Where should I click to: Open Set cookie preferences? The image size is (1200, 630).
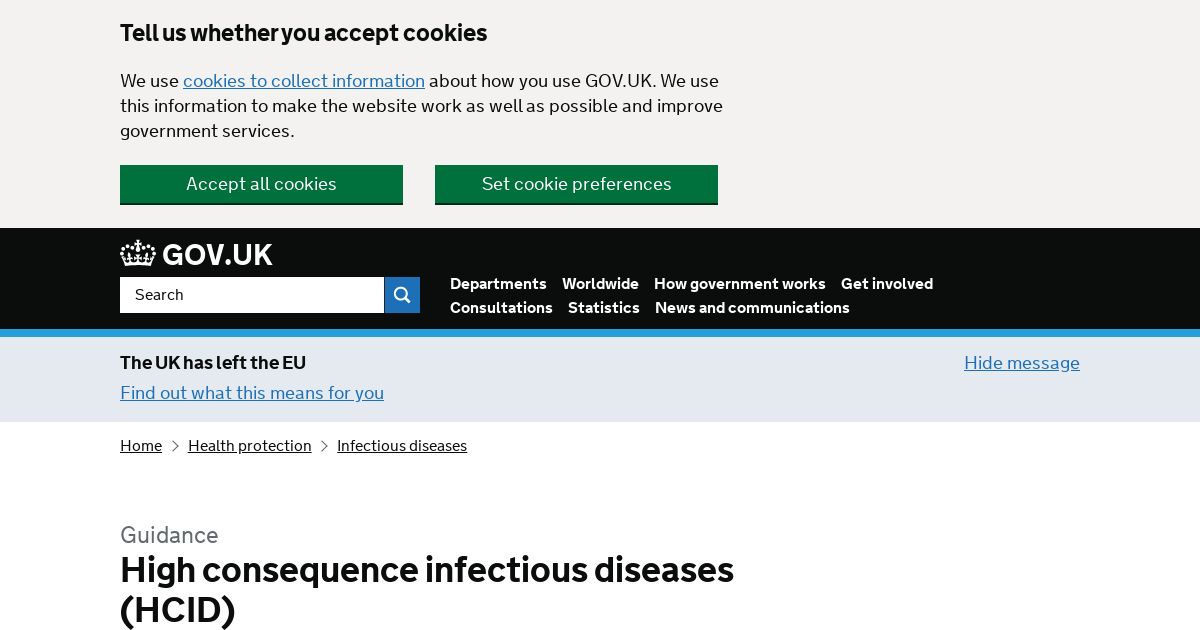(576, 184)
